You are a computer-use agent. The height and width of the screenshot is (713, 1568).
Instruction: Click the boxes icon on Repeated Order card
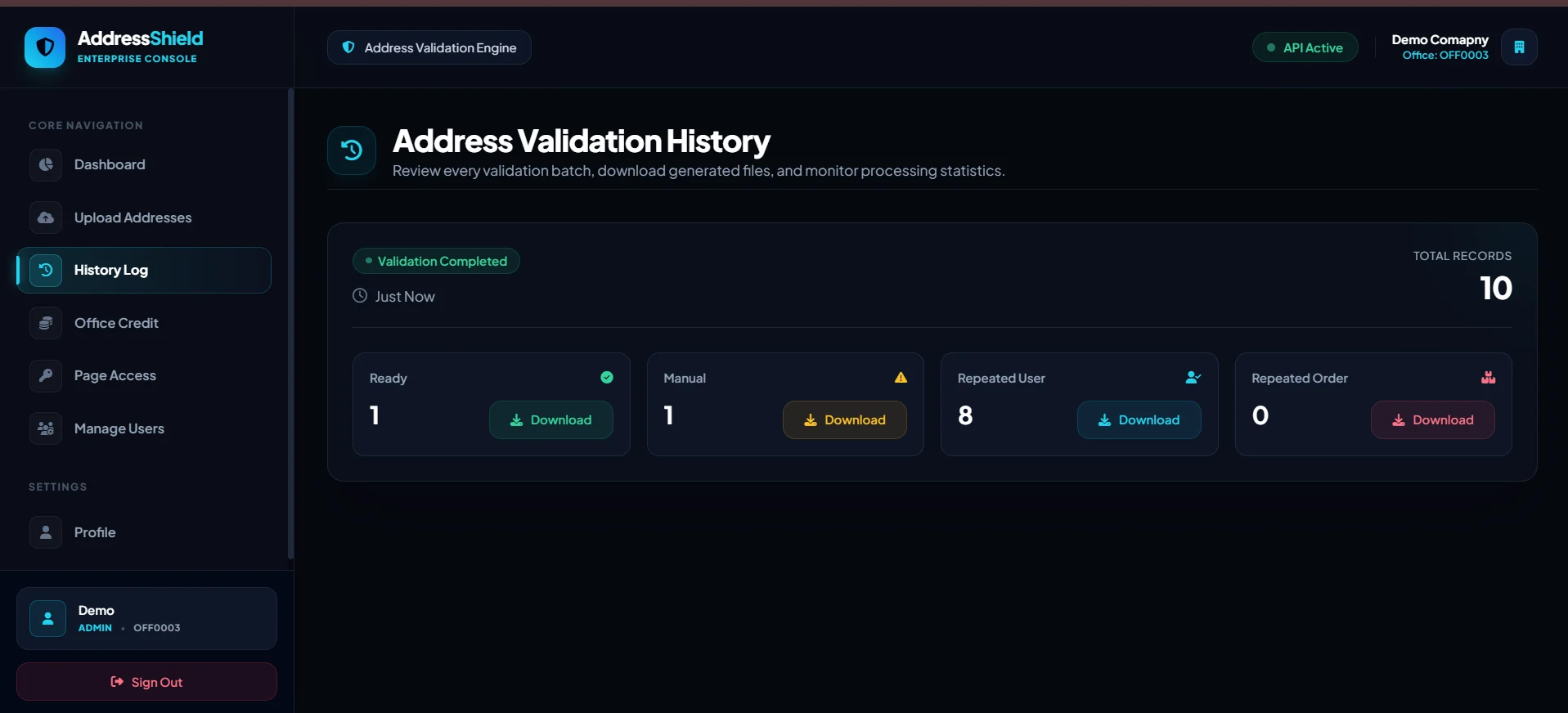1488,377
